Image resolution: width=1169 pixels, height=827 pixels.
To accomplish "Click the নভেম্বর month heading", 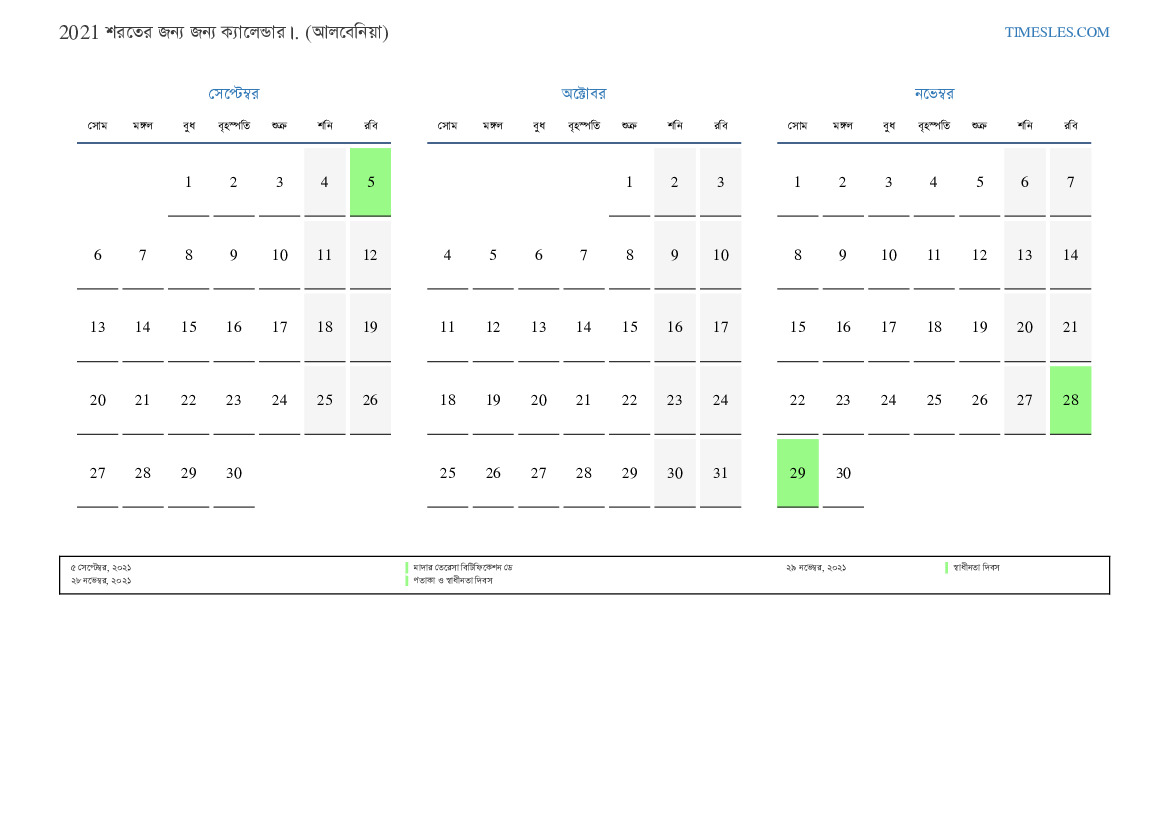I will click(x=933, y=94).
